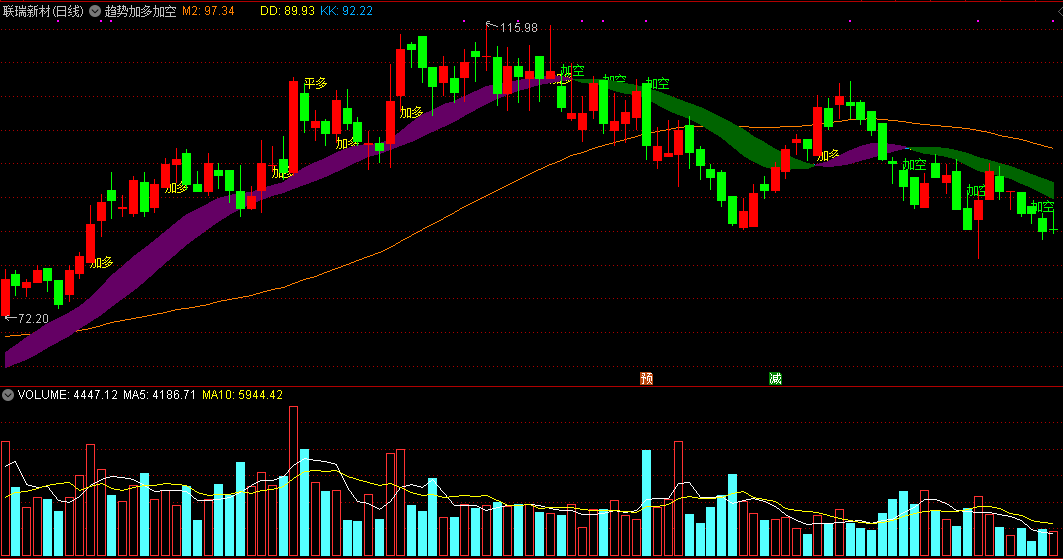Click the 115.98 high price label
This screenshot has height=559, width=1063.
click(519, 28)
